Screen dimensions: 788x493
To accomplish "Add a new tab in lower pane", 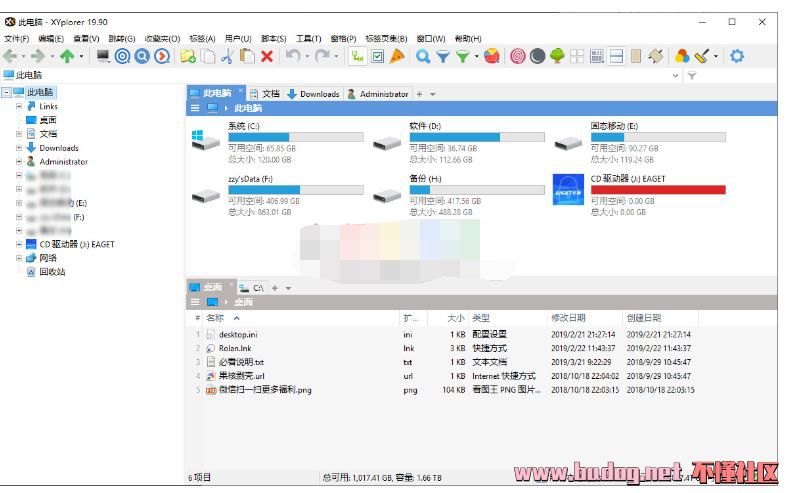I will [274, 288].
